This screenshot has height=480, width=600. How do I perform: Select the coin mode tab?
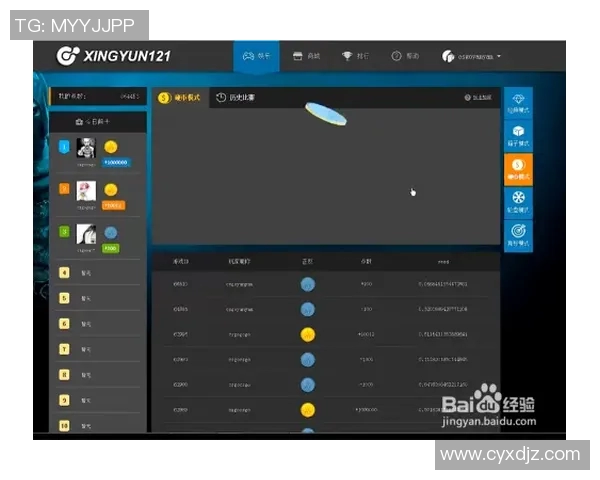(x=179, y=98)
